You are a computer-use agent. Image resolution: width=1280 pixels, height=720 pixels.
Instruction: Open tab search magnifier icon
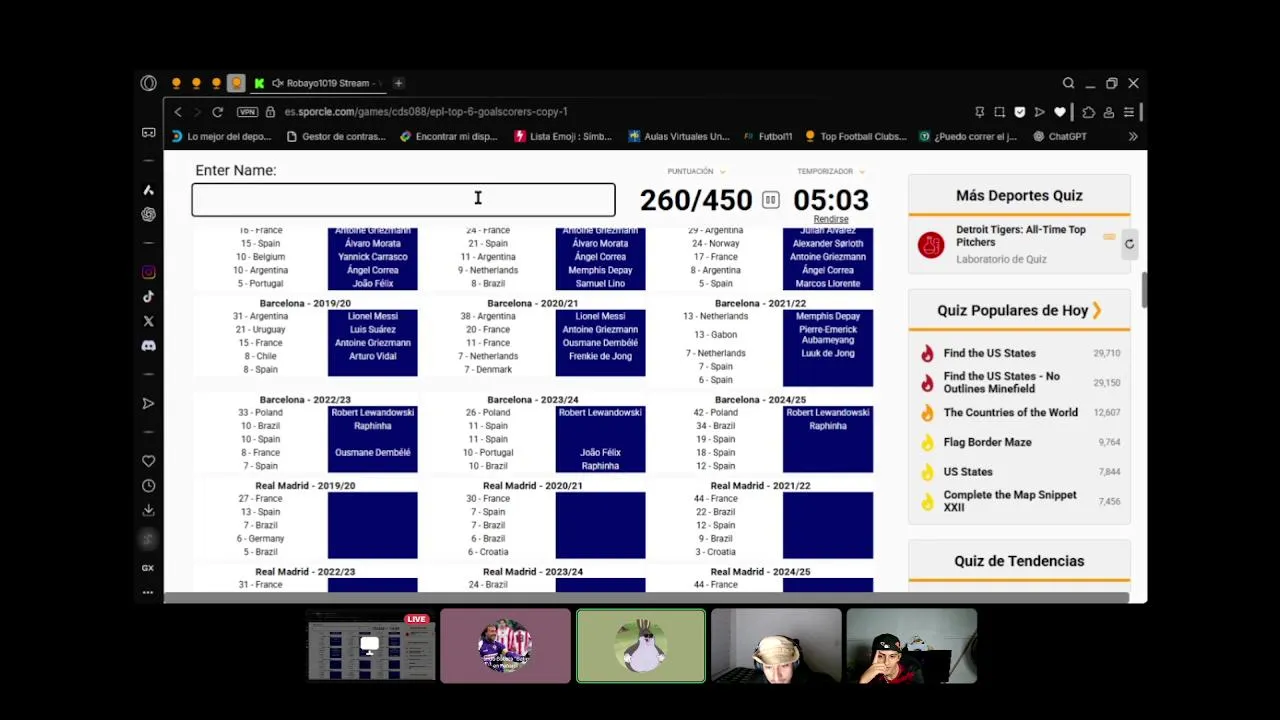pos(1068,83)
